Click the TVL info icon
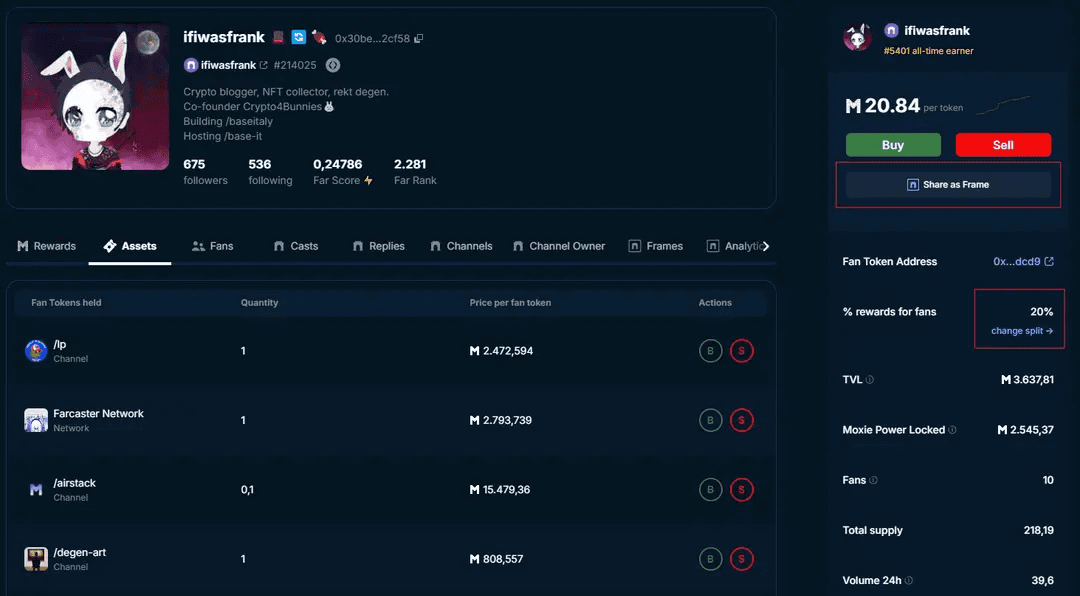This screenshot has width=1080, height=596. [x=870, y=380]
